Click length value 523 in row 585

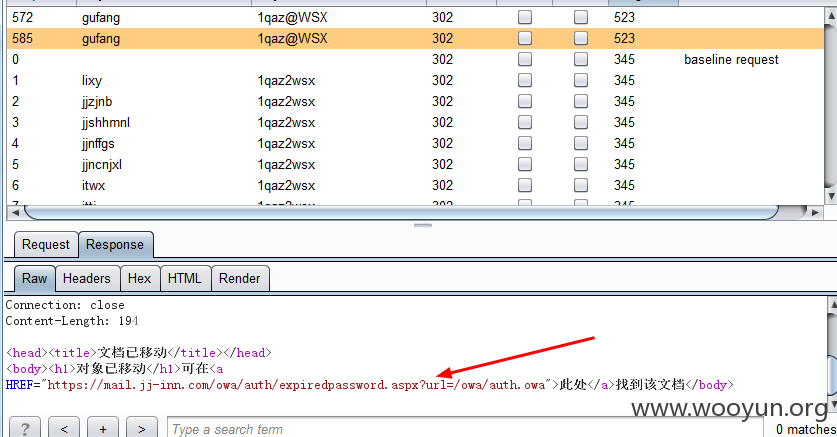(x=624, y=38)
